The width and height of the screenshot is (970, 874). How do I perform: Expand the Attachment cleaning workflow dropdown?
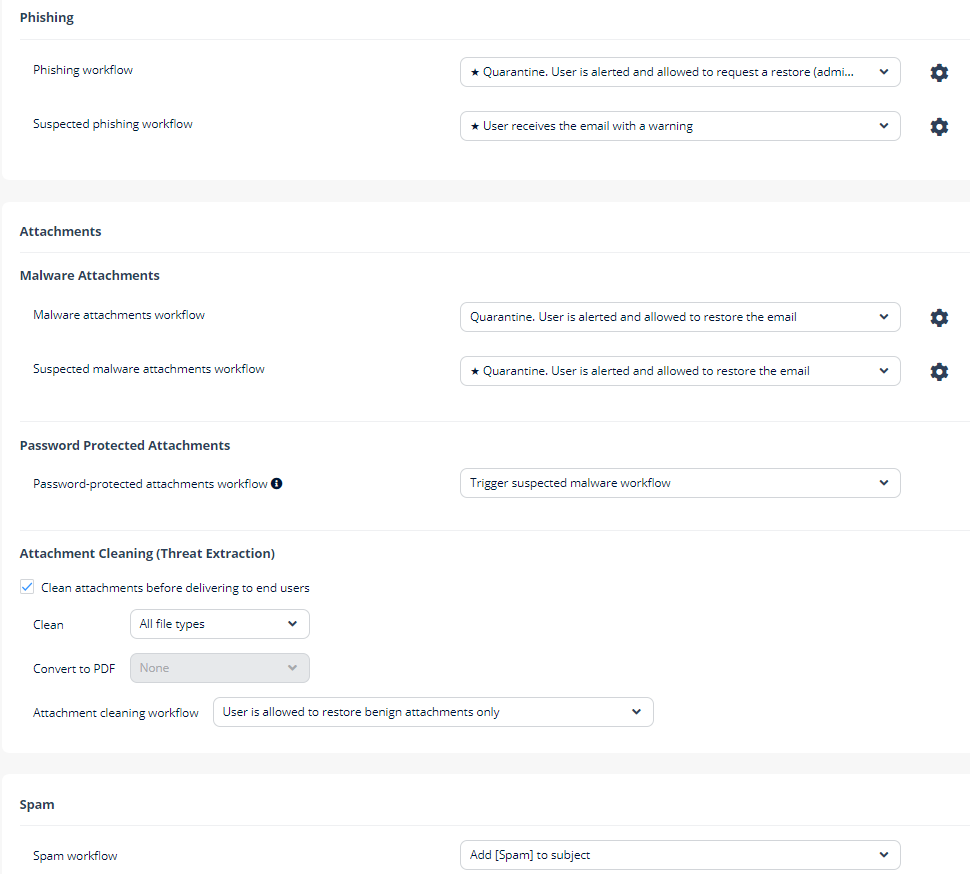click(433, 712)
